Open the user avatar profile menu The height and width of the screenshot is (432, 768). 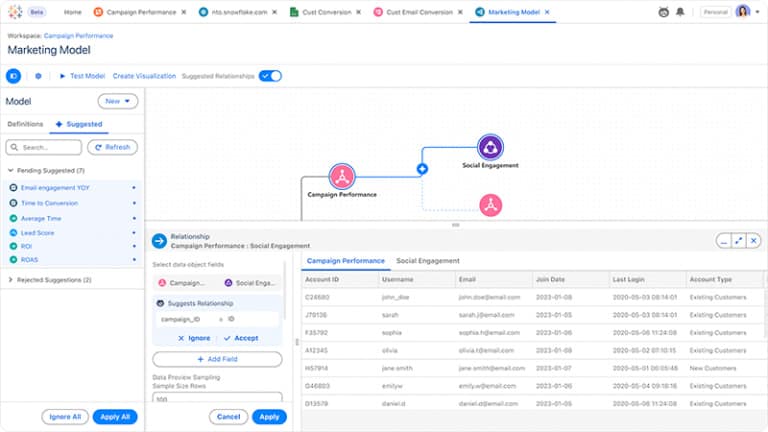click(x=742, y=12)
